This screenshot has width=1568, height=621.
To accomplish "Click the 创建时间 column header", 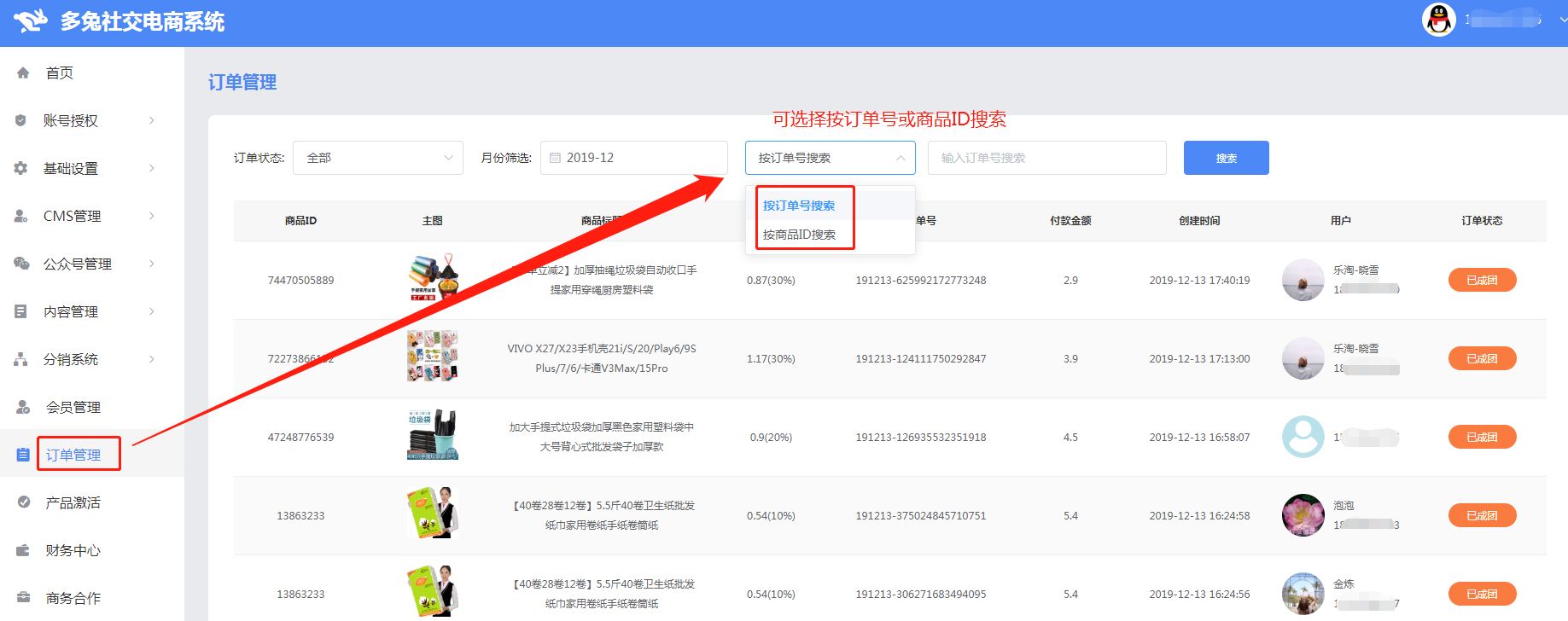I will (x=1199, y=220).
